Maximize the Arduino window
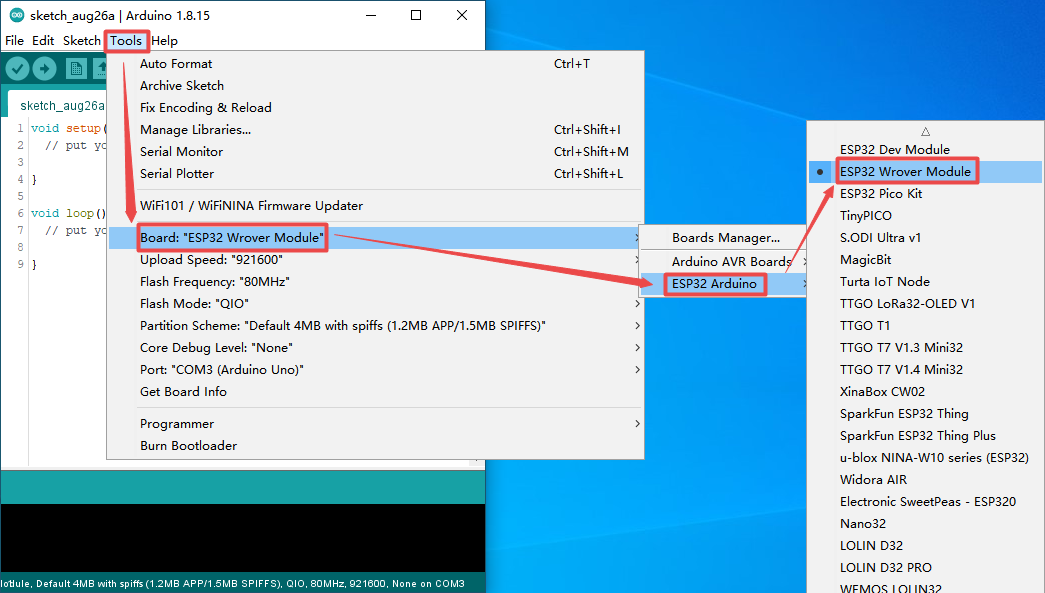1045x593 pixels. (x=416, y=15)
